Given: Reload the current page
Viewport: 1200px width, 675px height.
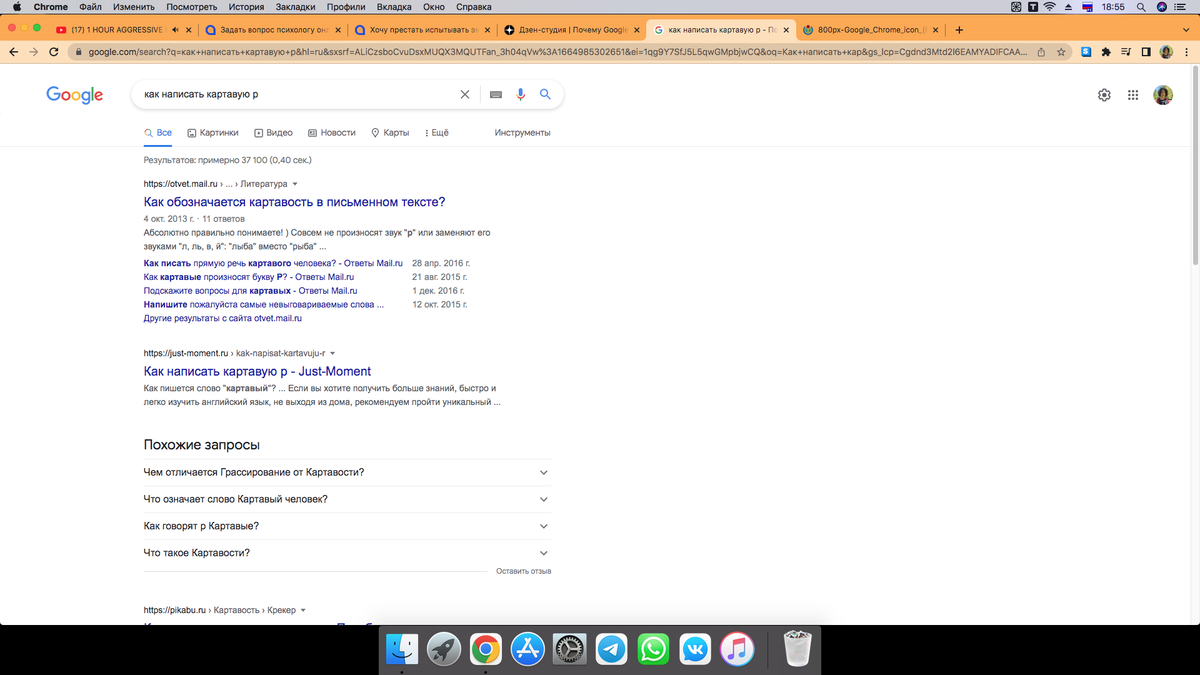Looking at the screenshot, I should [x=54, y=51].
